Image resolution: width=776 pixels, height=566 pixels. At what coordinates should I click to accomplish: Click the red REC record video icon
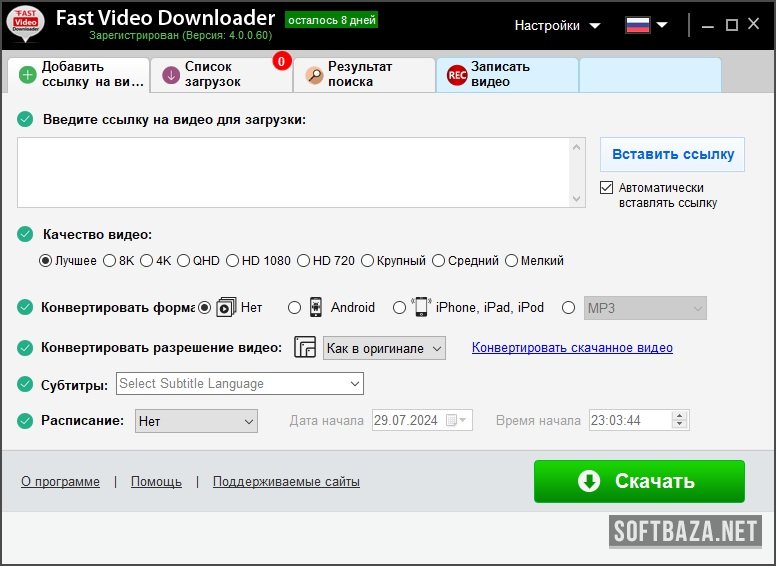click(x=457, y=75)
